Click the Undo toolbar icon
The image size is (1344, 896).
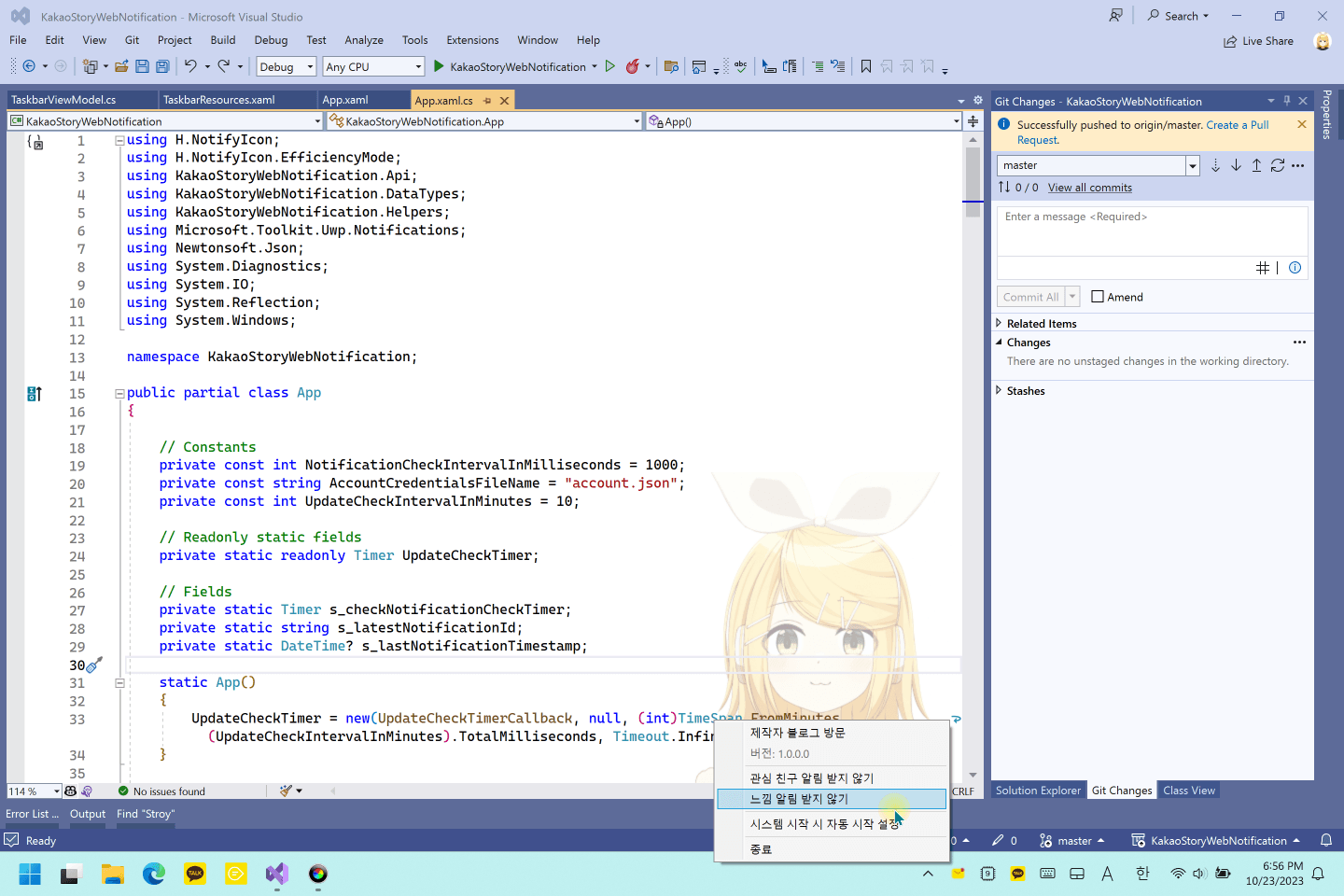pos(190,66)
